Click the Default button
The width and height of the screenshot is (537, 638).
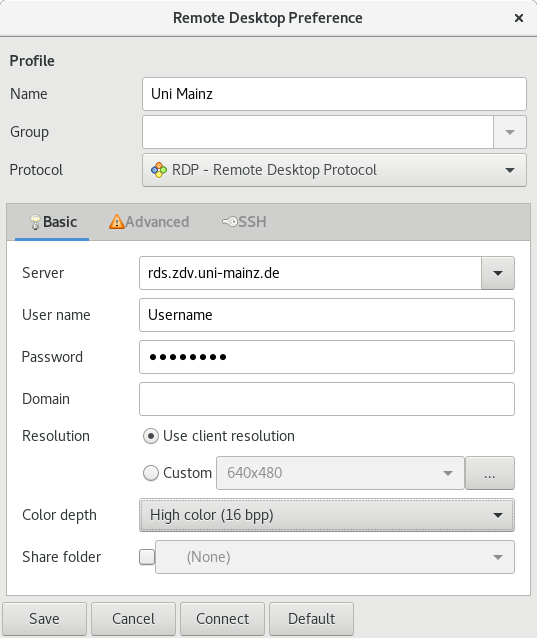(x=312, y=619)
